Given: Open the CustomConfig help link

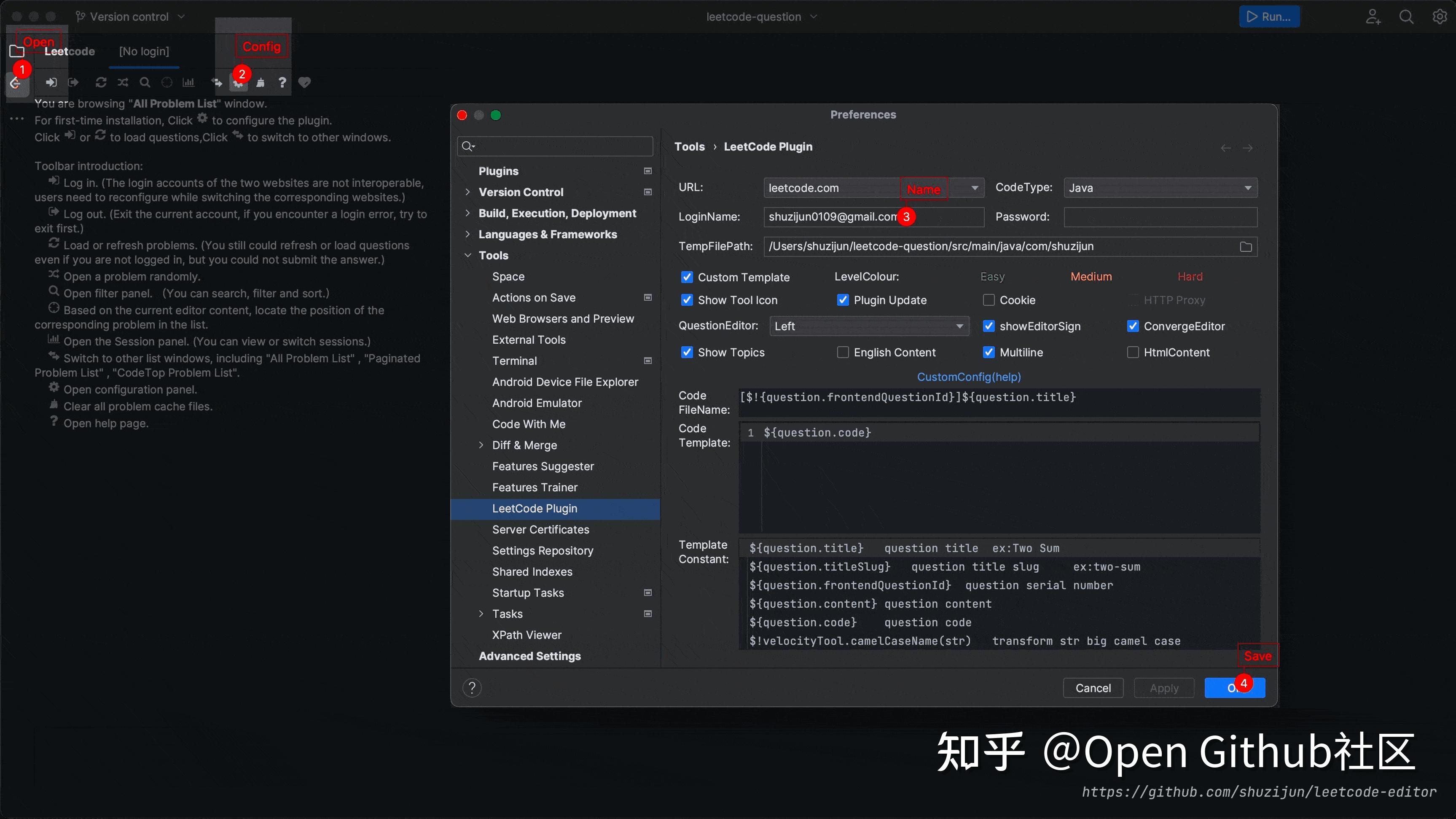Looking at the screenshot, I should [969, 376].
